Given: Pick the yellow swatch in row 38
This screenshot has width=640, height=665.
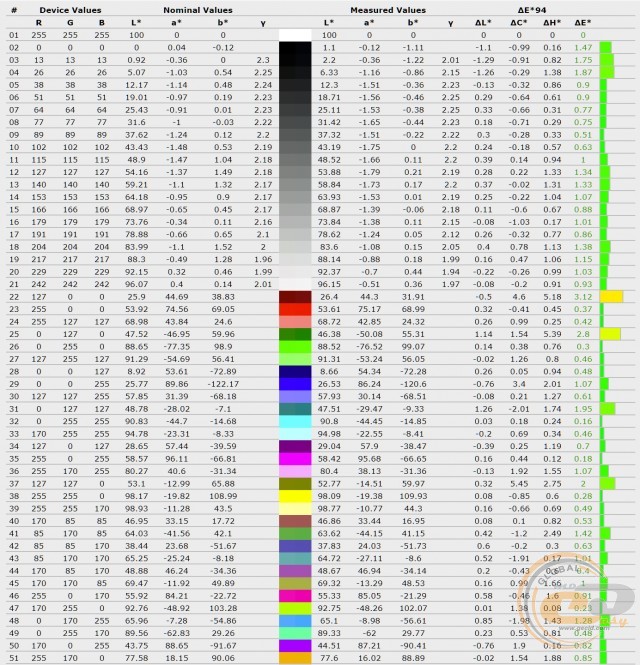Looking at the screenshot, I should point(295,496).
